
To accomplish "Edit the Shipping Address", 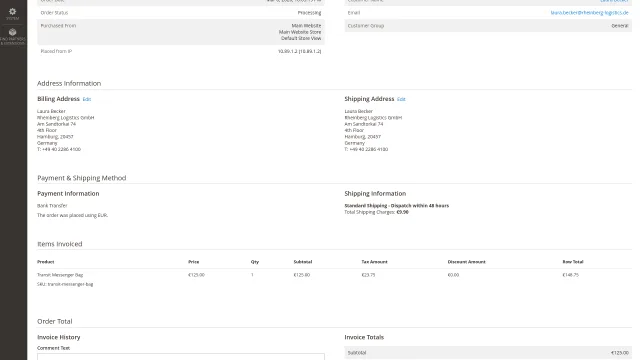I will [x=401, y=99].
